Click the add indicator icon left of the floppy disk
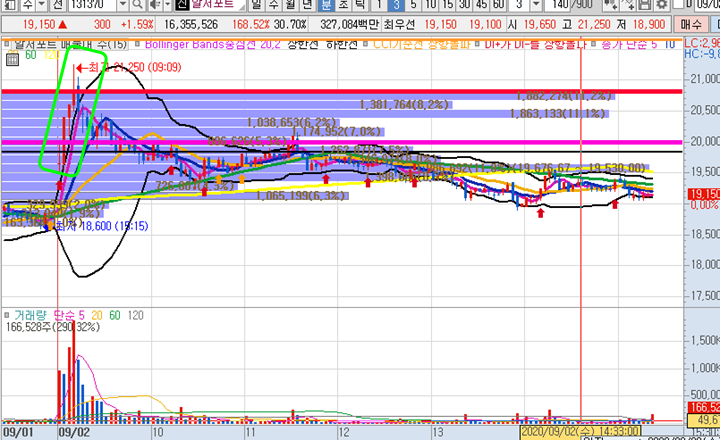 628,5
